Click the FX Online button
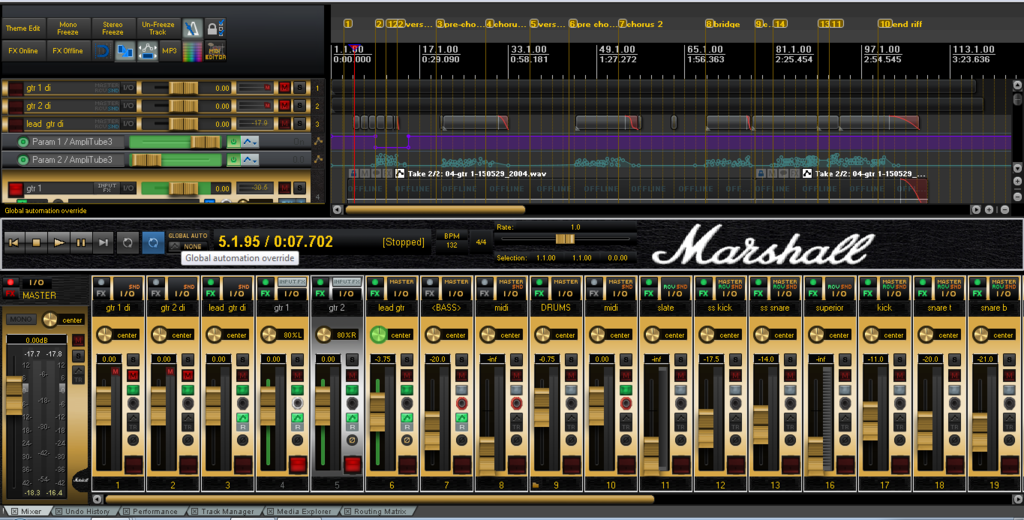1024x520 pixels. [24, 51]
